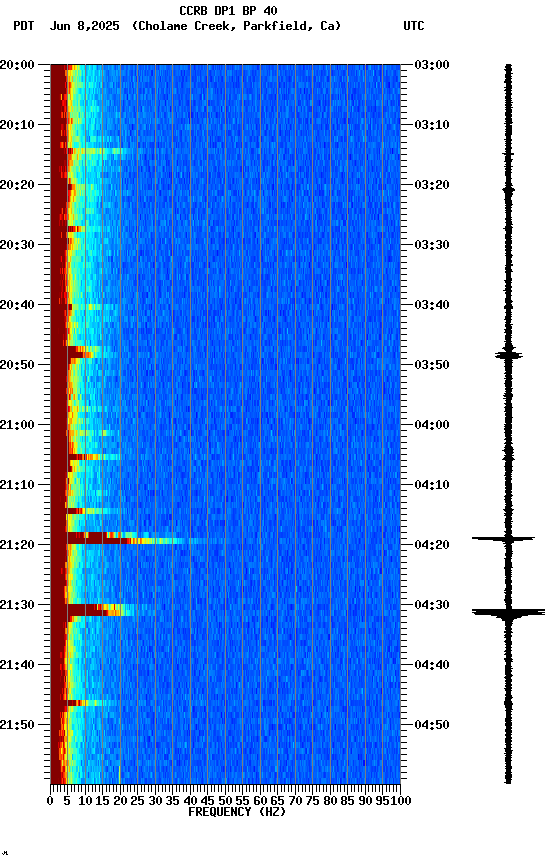The width and height of the screenshot is (552, 864).
Task: Click the 20:50 PDT time label
Action: coord(17,365)
